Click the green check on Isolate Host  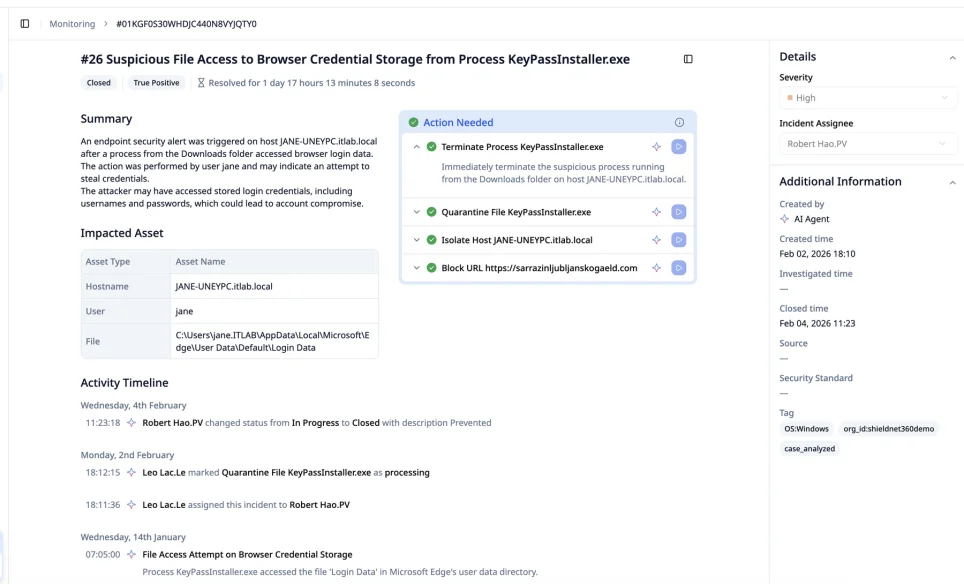pyautogui.click(x=432, y=240)
